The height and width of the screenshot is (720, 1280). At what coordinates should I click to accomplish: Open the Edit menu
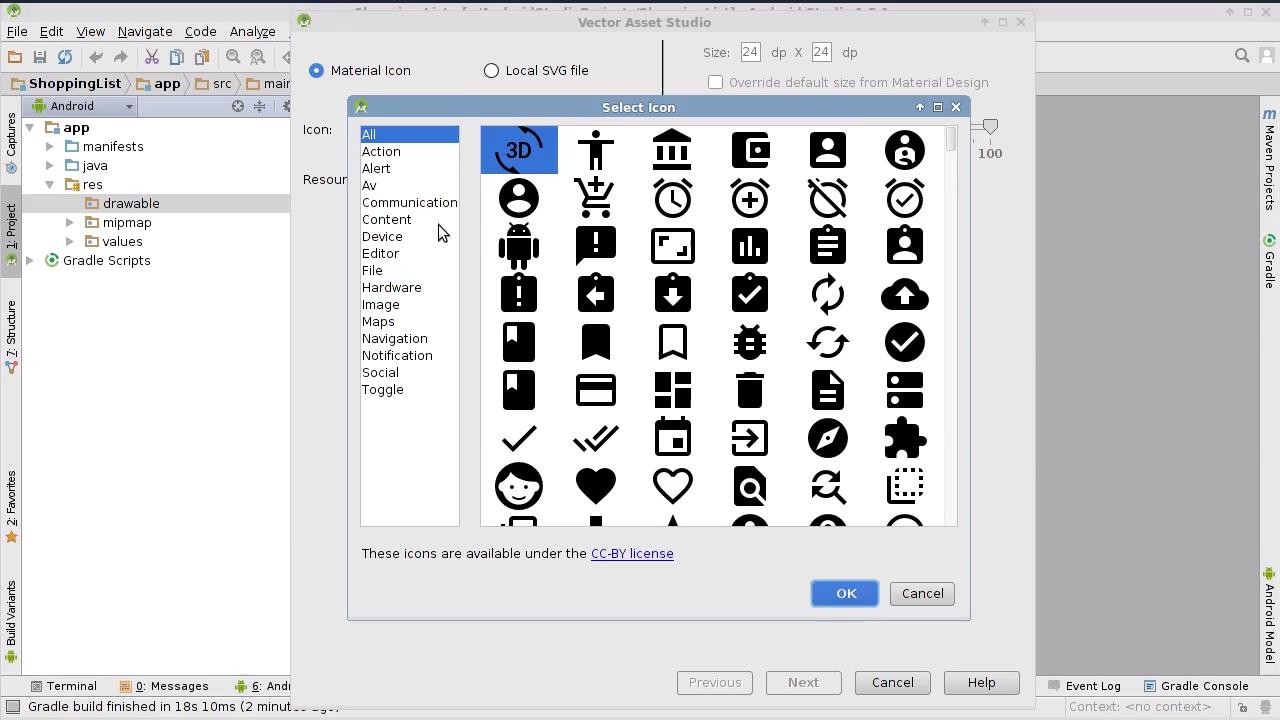(x=51, y=31)
